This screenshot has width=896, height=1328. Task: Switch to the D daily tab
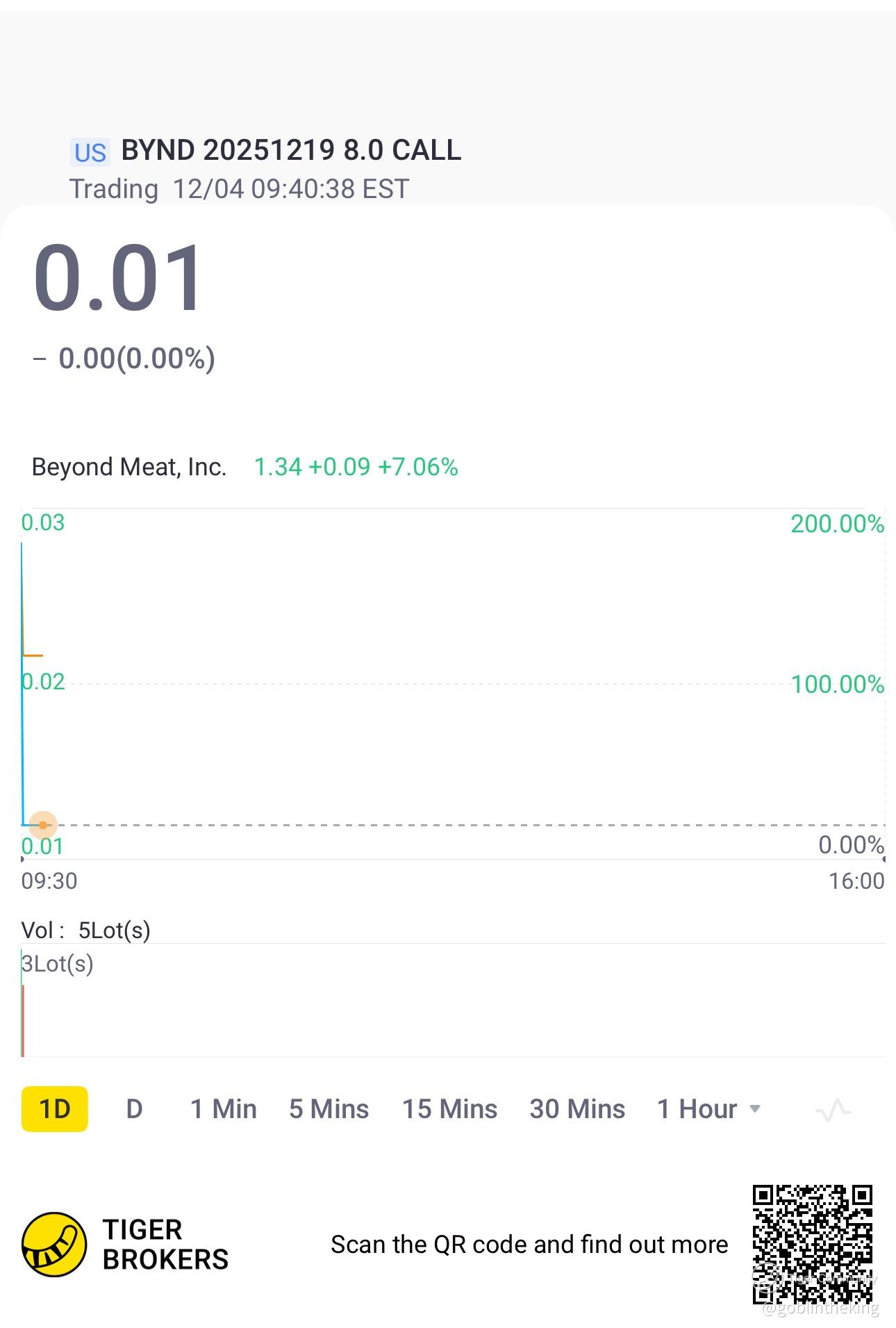(134, 1109)
